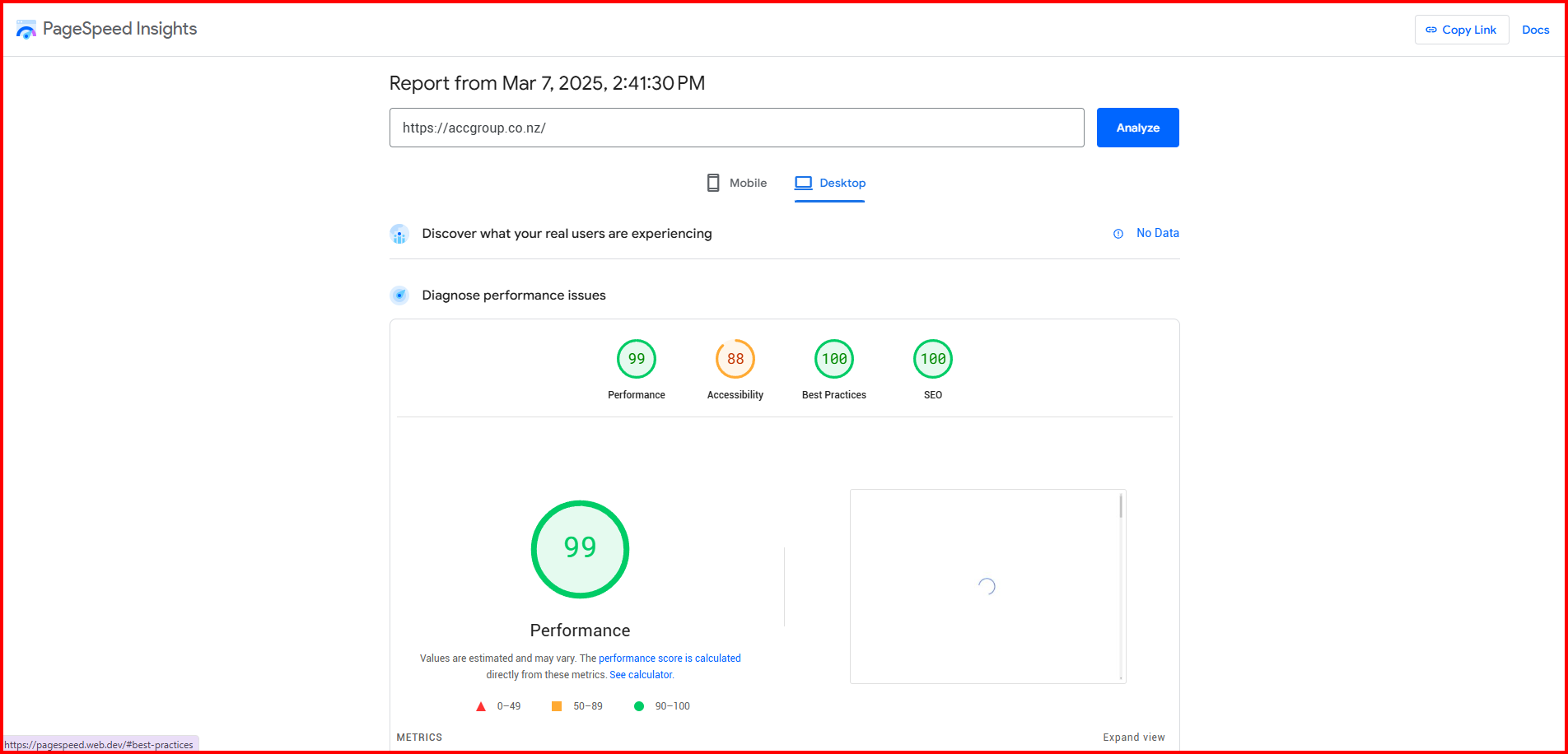Click the PageSpeed Insights title text
This screenshot has height=754, width=1568.
(x=119, y=29)
